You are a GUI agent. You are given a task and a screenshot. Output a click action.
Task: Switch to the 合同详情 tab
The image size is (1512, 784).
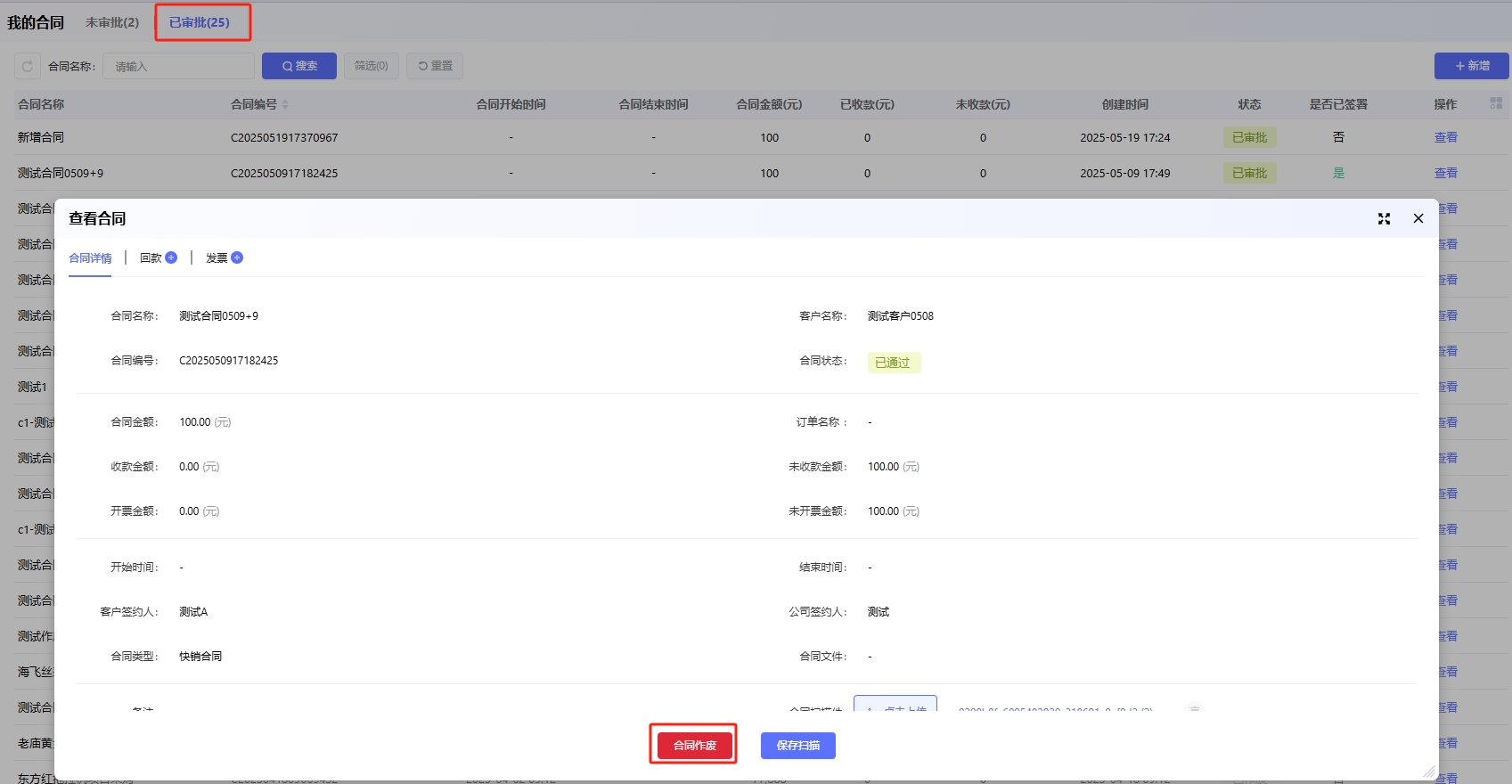point(90,258)
